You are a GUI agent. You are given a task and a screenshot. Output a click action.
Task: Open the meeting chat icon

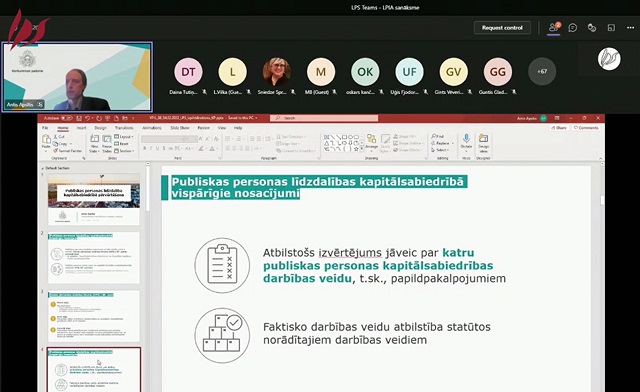click(573, 28)
